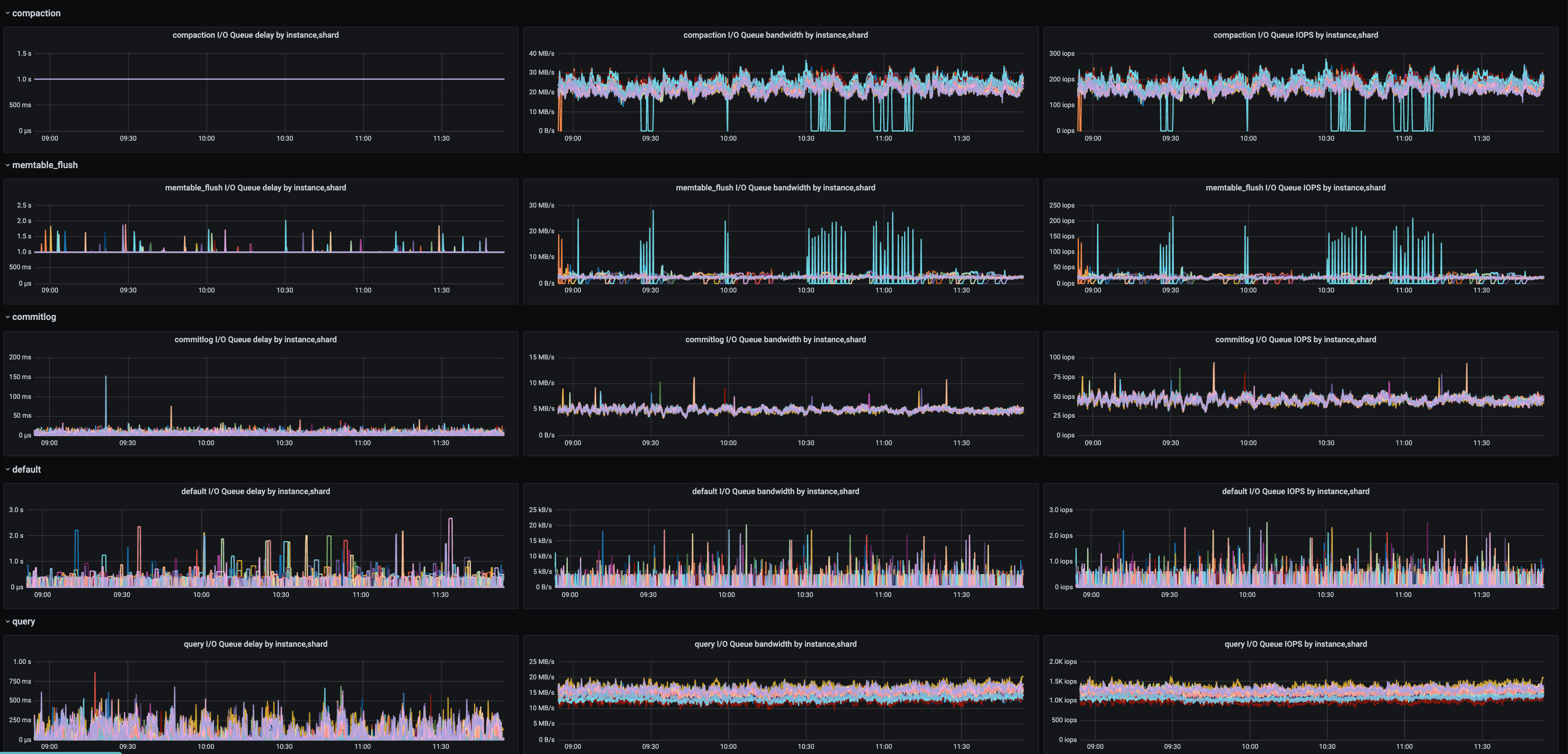Screen dimensions: 1568x754
Task: Open memtable_flush I/O Queue bandwidth panel title
Action: click(775, 187)
